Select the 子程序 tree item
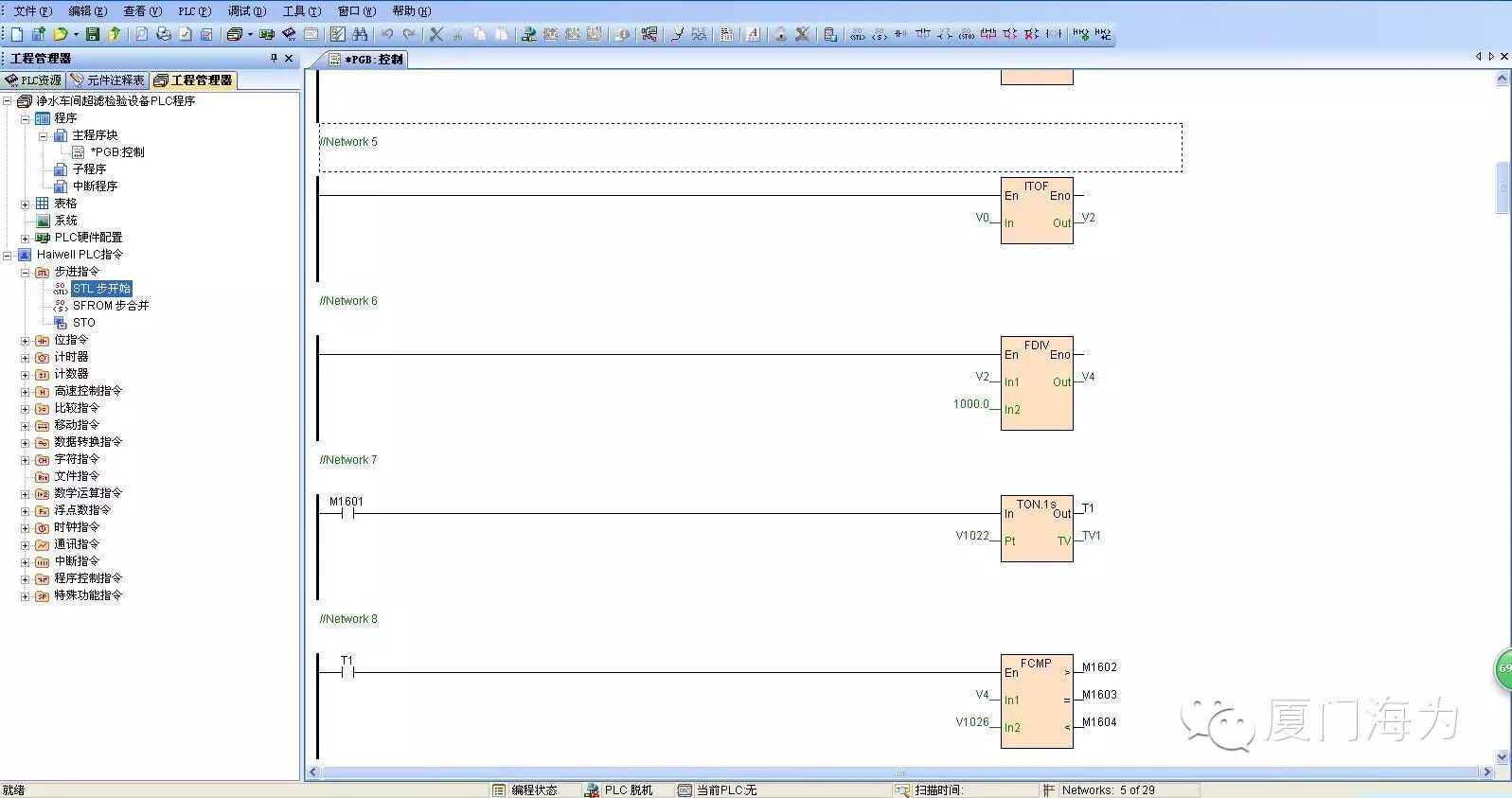The height and width of the screenshot is (798, 1512). pyautogui.click(x=89, y=169)
